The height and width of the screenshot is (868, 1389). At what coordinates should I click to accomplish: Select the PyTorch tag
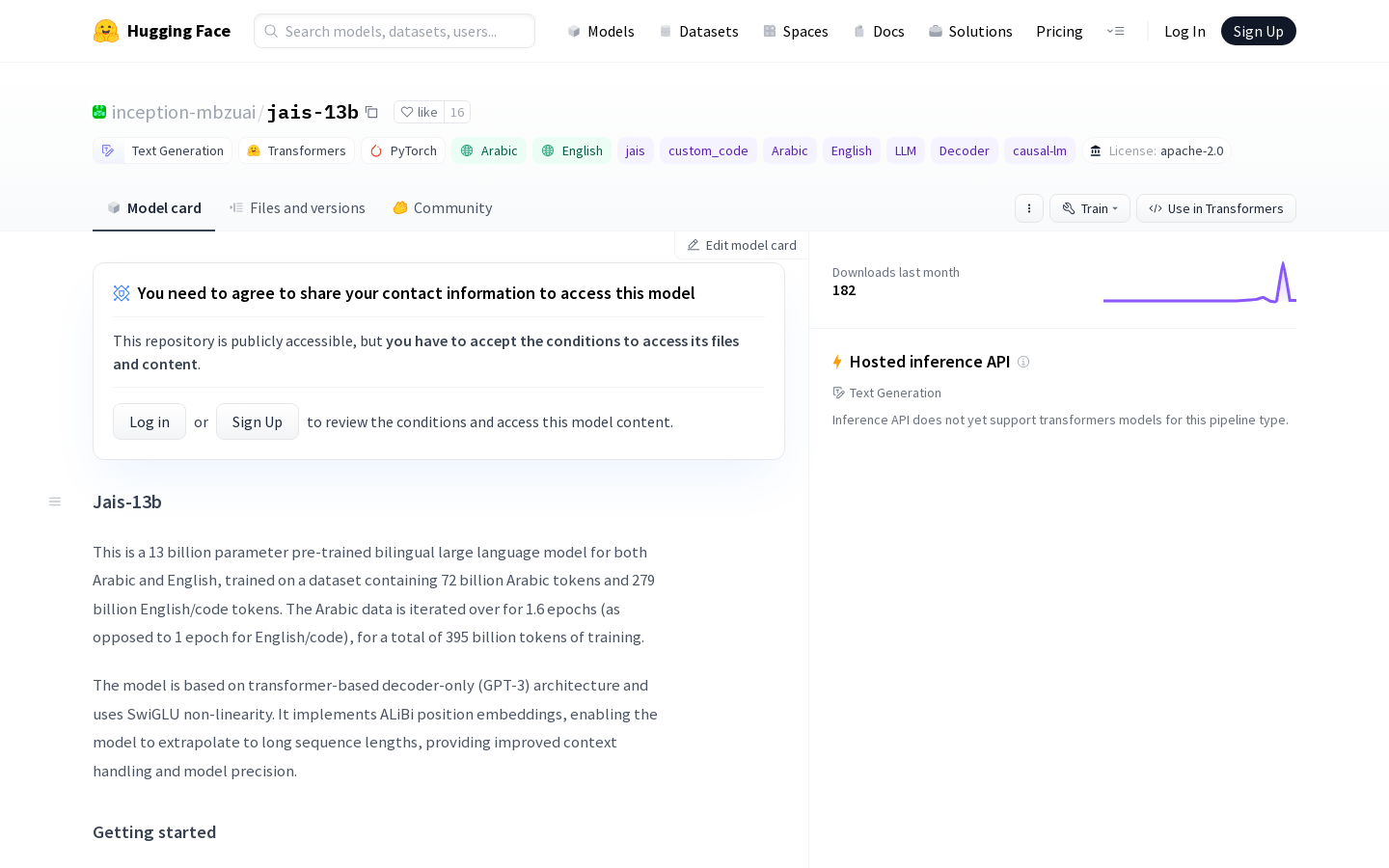403,150
